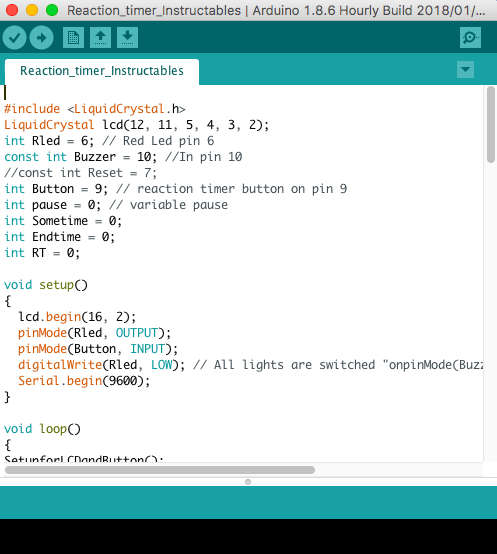Image resolution: width=497 pixels, height=554 pixels.
Task: Expand the tab options dropdown arrow
Action: coord(465,70)
